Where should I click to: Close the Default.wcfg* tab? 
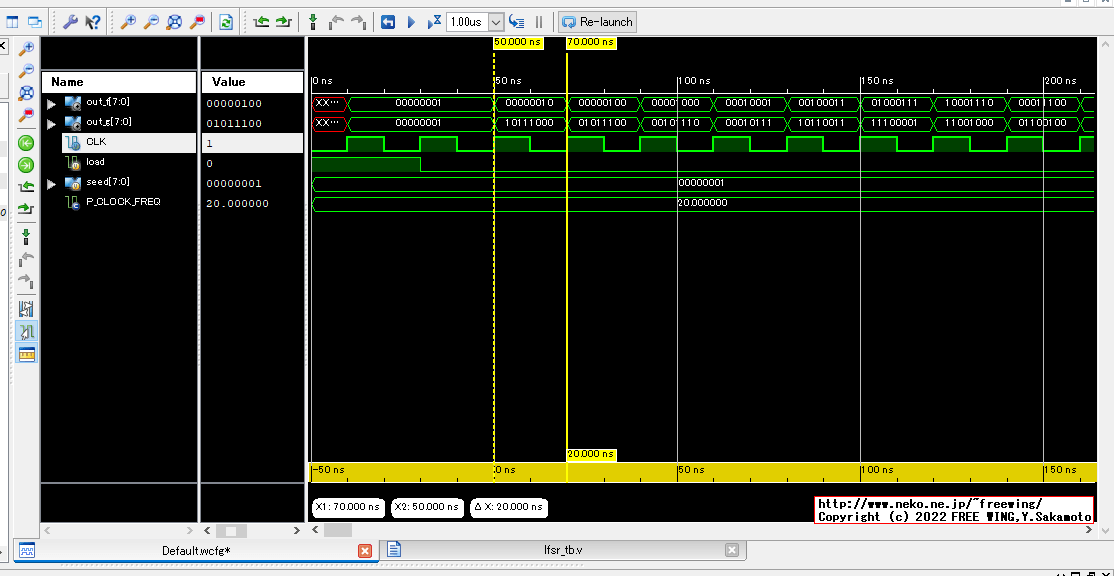364,550
